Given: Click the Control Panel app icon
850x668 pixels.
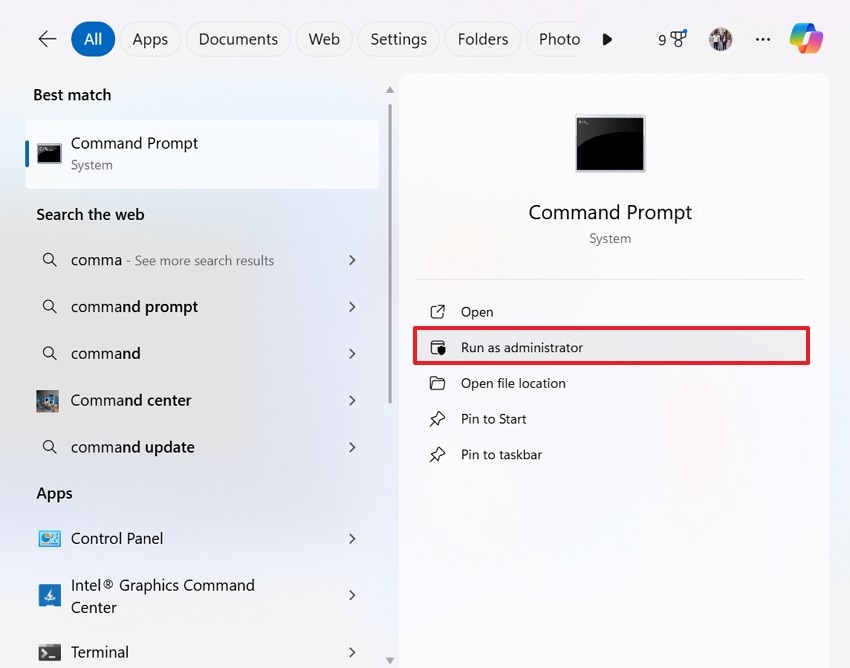Looking at the screenshot, I should pyautogui.click(x=49, y=538).
